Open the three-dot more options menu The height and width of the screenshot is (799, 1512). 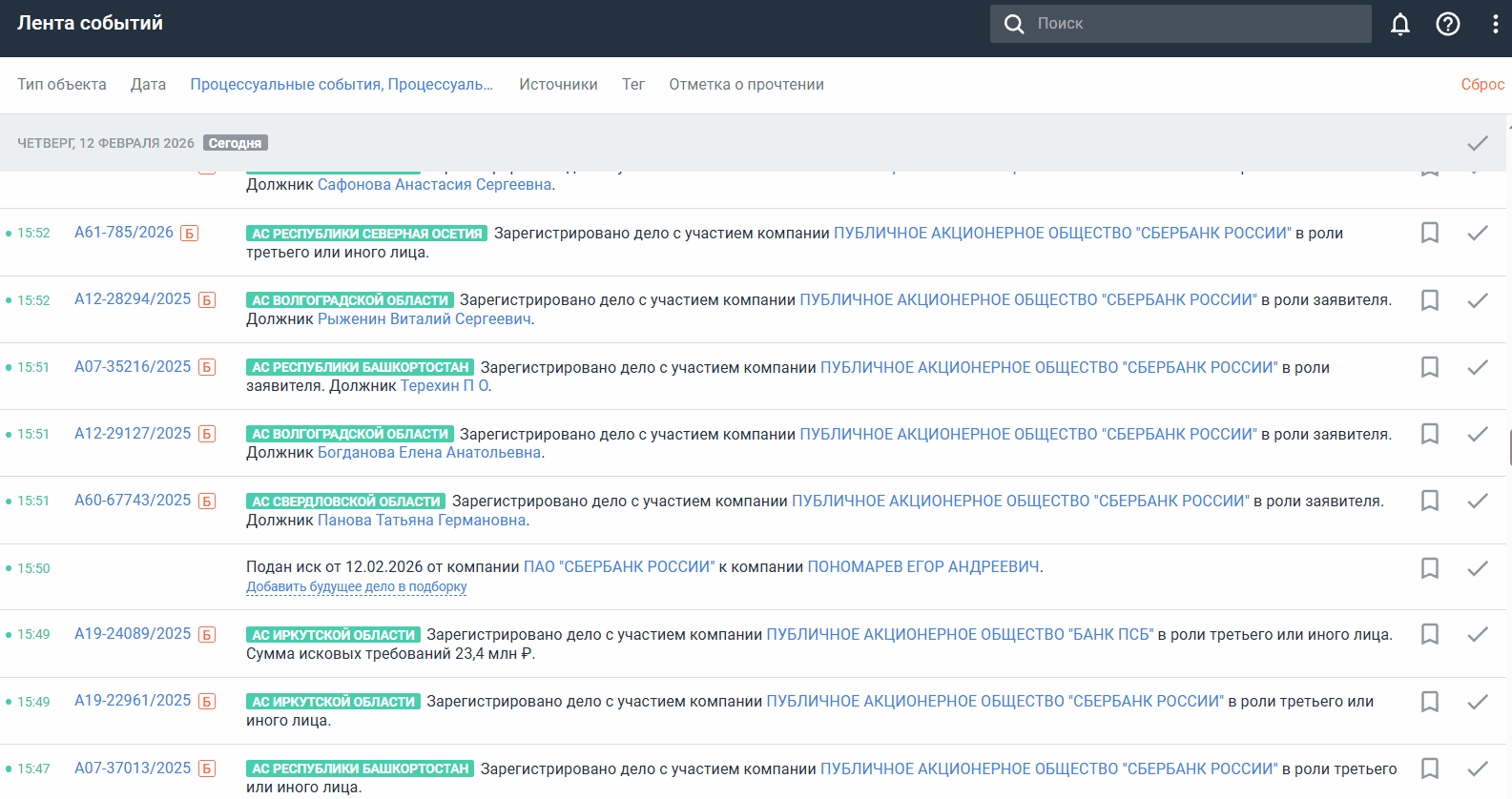(x=1494, y=24)
